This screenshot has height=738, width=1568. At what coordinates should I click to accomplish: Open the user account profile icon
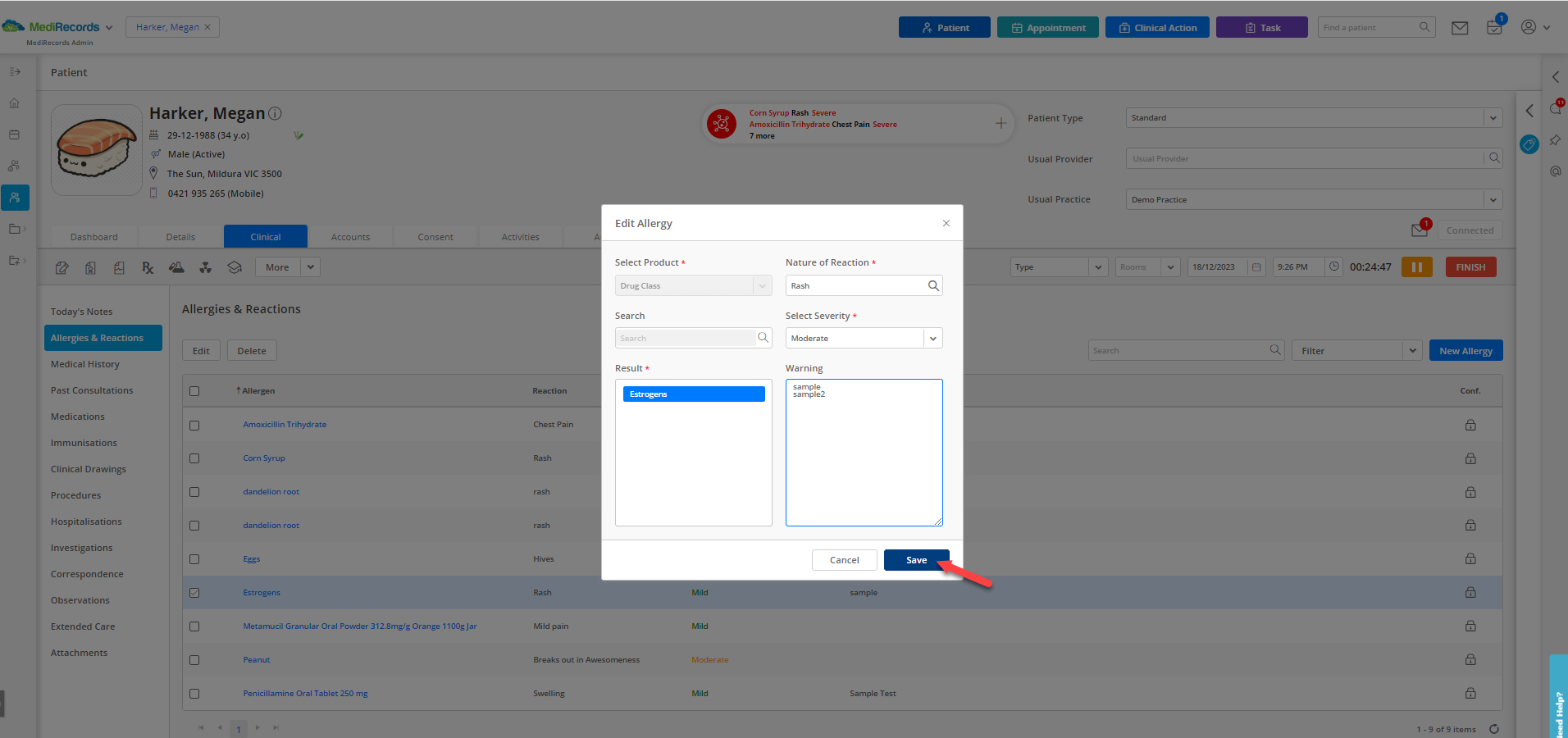(1529, 27)
